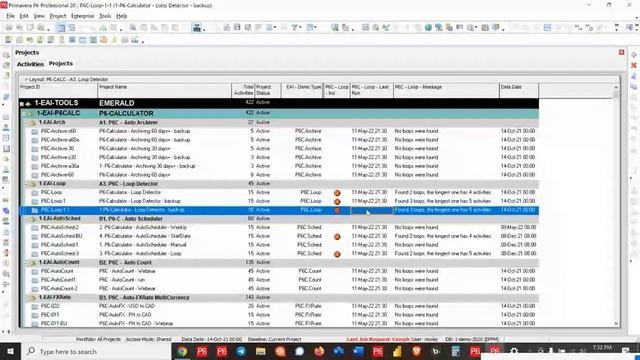The image size is (640, 360).
Task: Click the project icon beside P6C-022
Action: (x=35, y=307)
